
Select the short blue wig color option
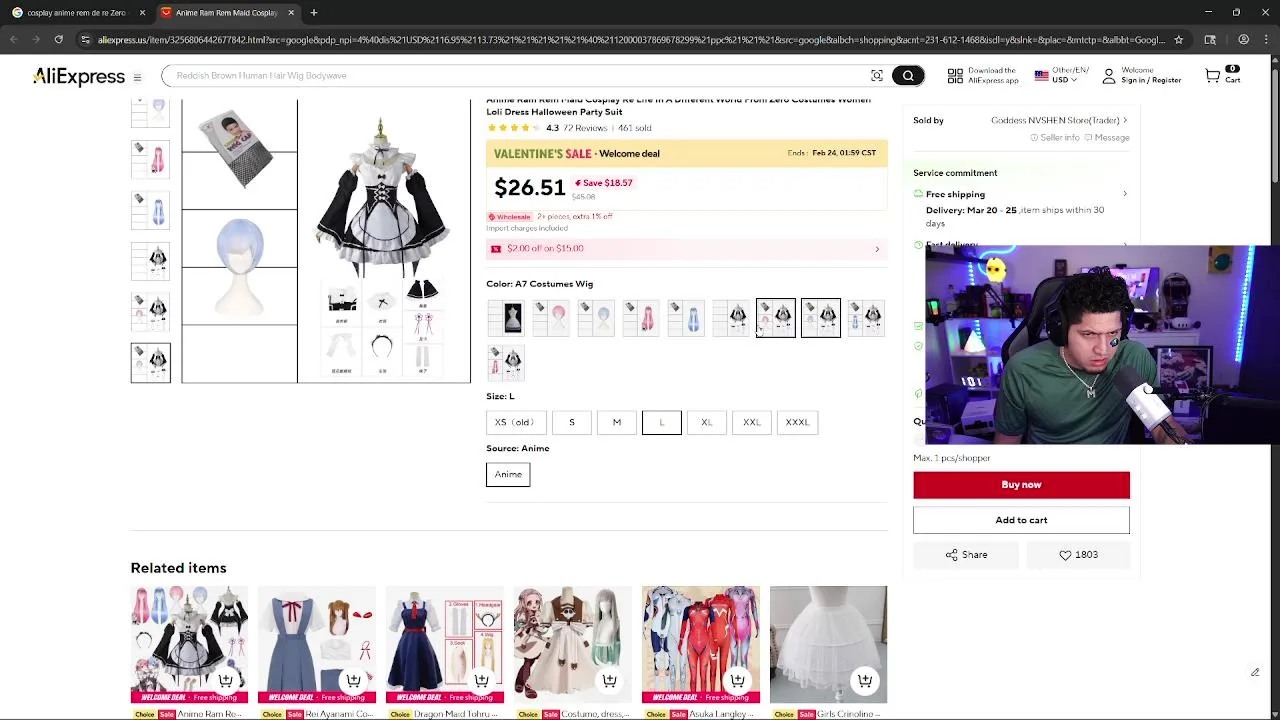[x=596, y=318]
